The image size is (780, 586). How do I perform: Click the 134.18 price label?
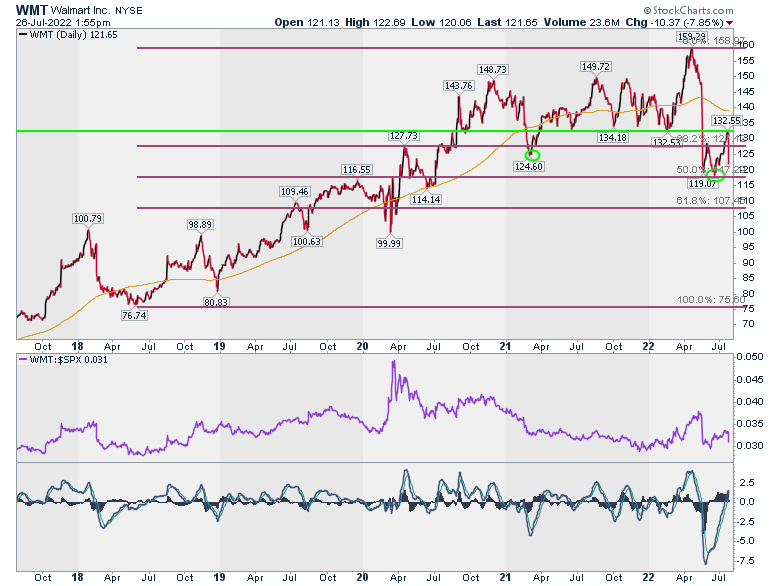tap(612, 137)
